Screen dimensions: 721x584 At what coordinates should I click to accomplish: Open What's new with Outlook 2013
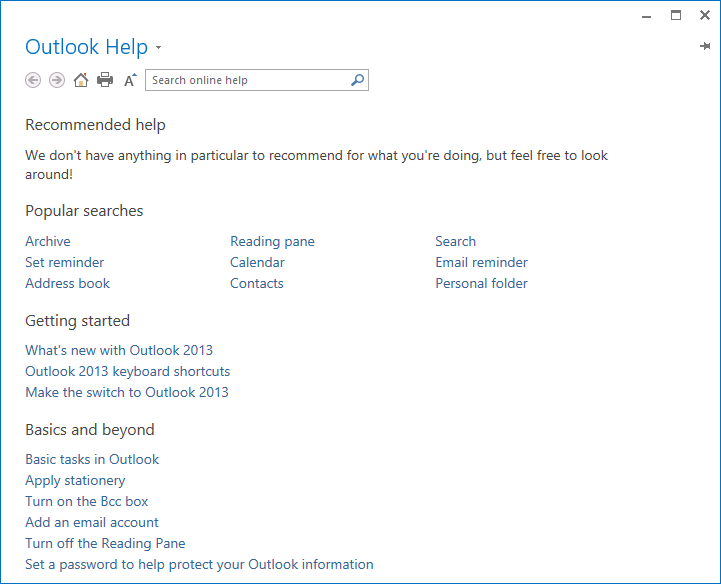tap(119, 350)
